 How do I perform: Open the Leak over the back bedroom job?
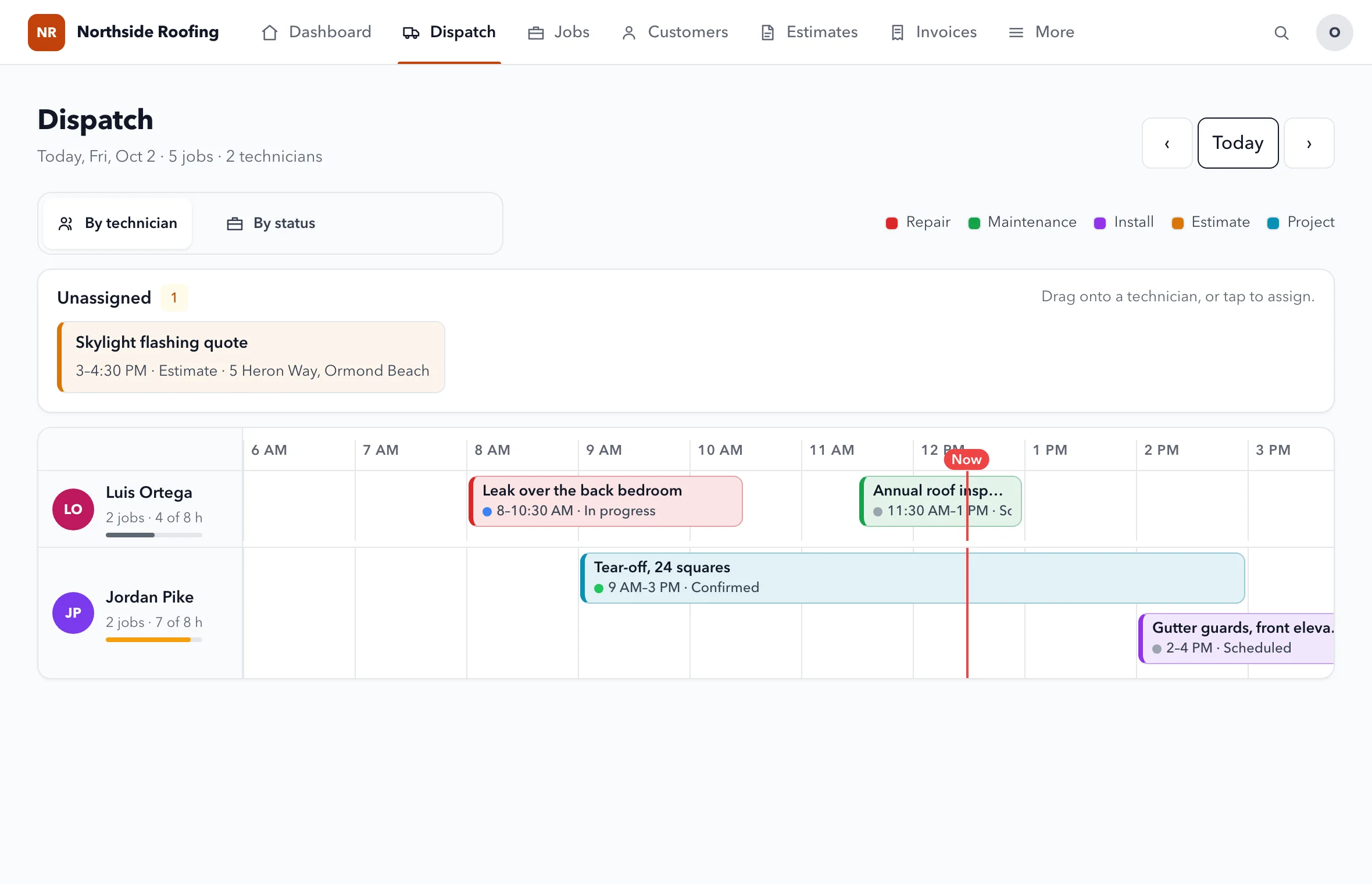pyautogui.click(x=605, y=501)
